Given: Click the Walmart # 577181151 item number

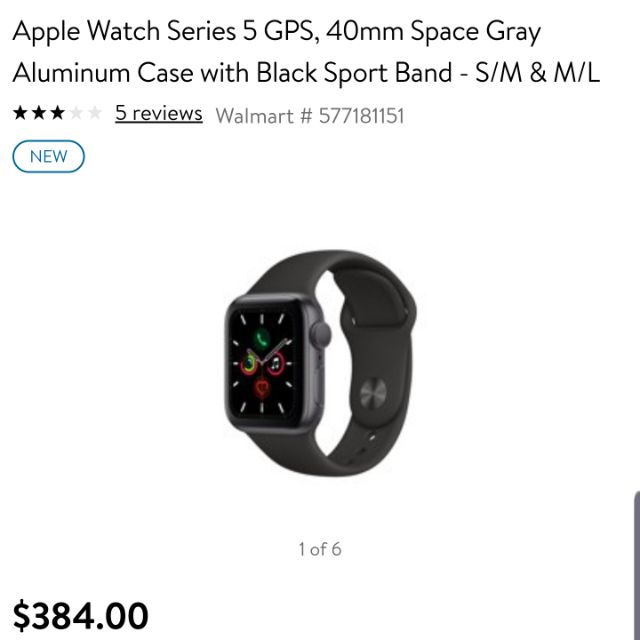Looking at the screenshot, I should point(310,116).
